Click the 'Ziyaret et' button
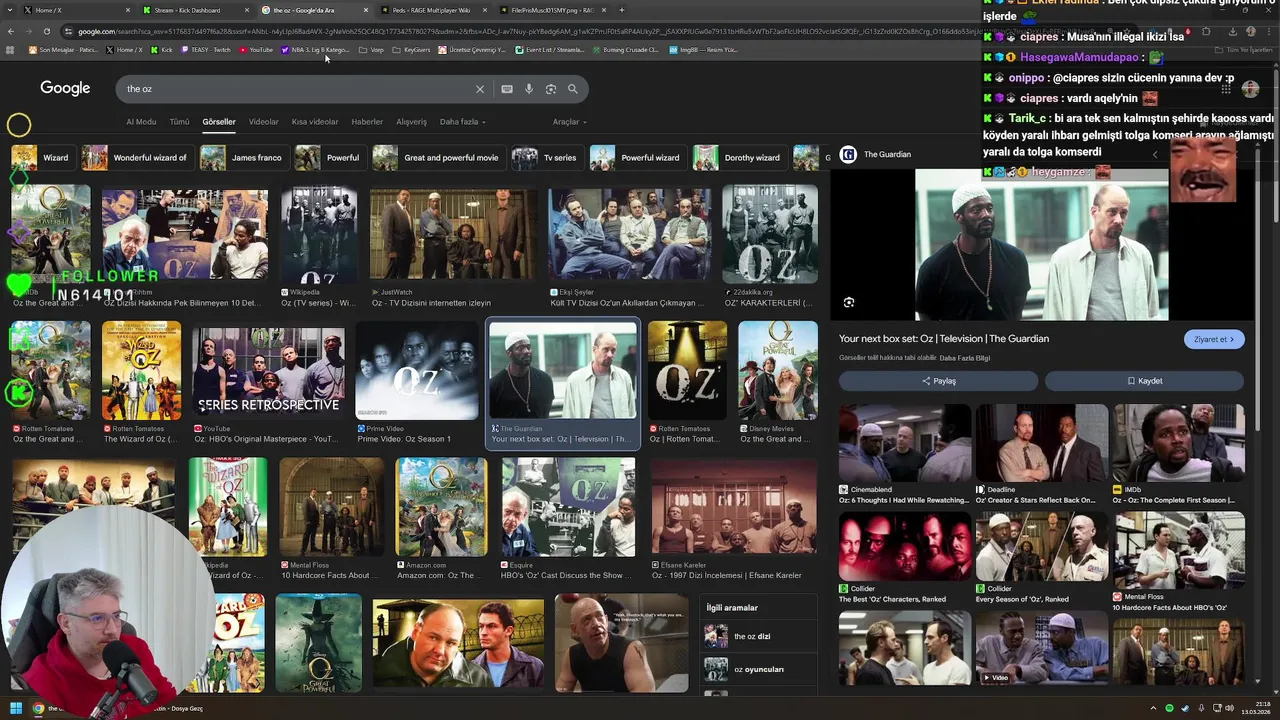 (1214, 339)
